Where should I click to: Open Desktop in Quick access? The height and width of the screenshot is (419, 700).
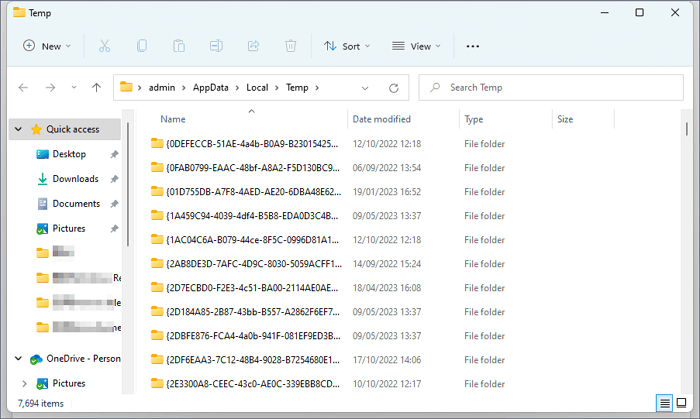(x=69, y=154)
